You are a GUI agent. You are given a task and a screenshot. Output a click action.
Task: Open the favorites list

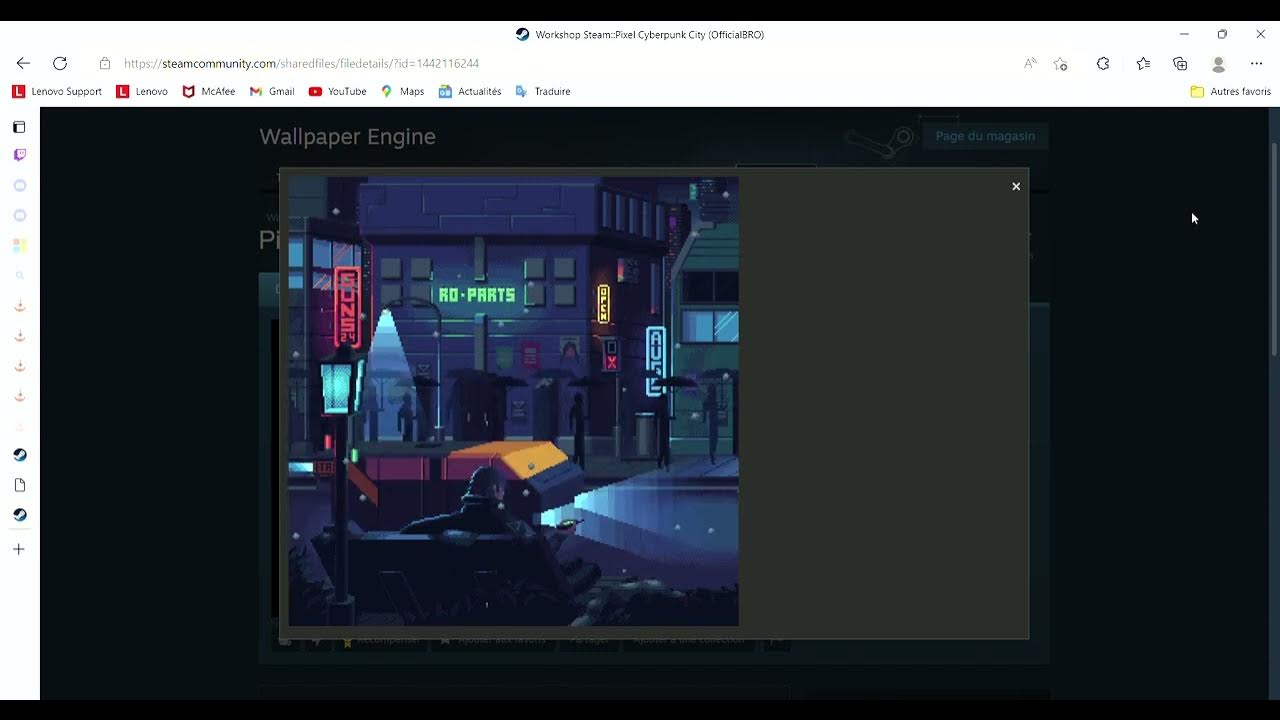[x=1143, y=63]
